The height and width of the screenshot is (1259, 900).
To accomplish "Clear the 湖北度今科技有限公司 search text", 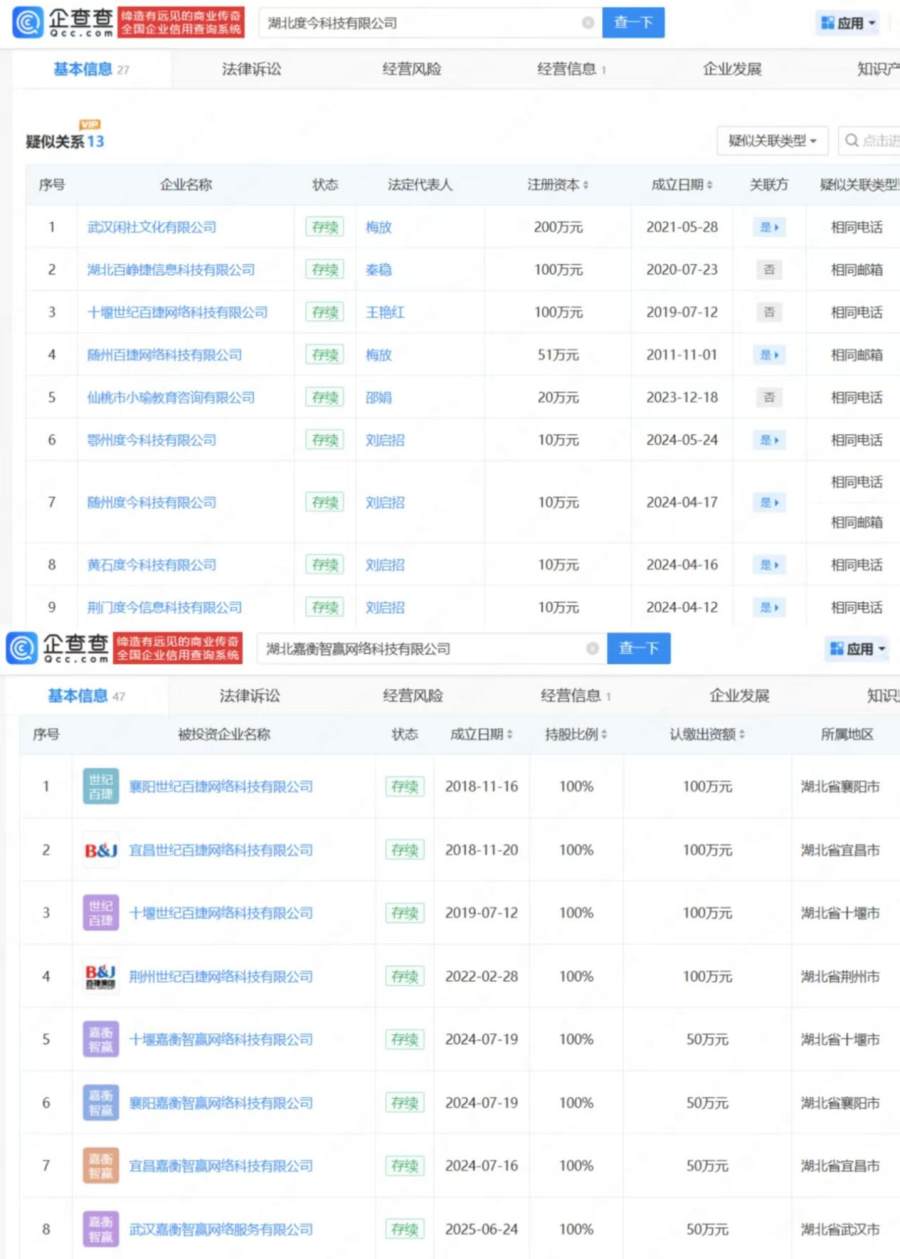I will pos(588,22).
